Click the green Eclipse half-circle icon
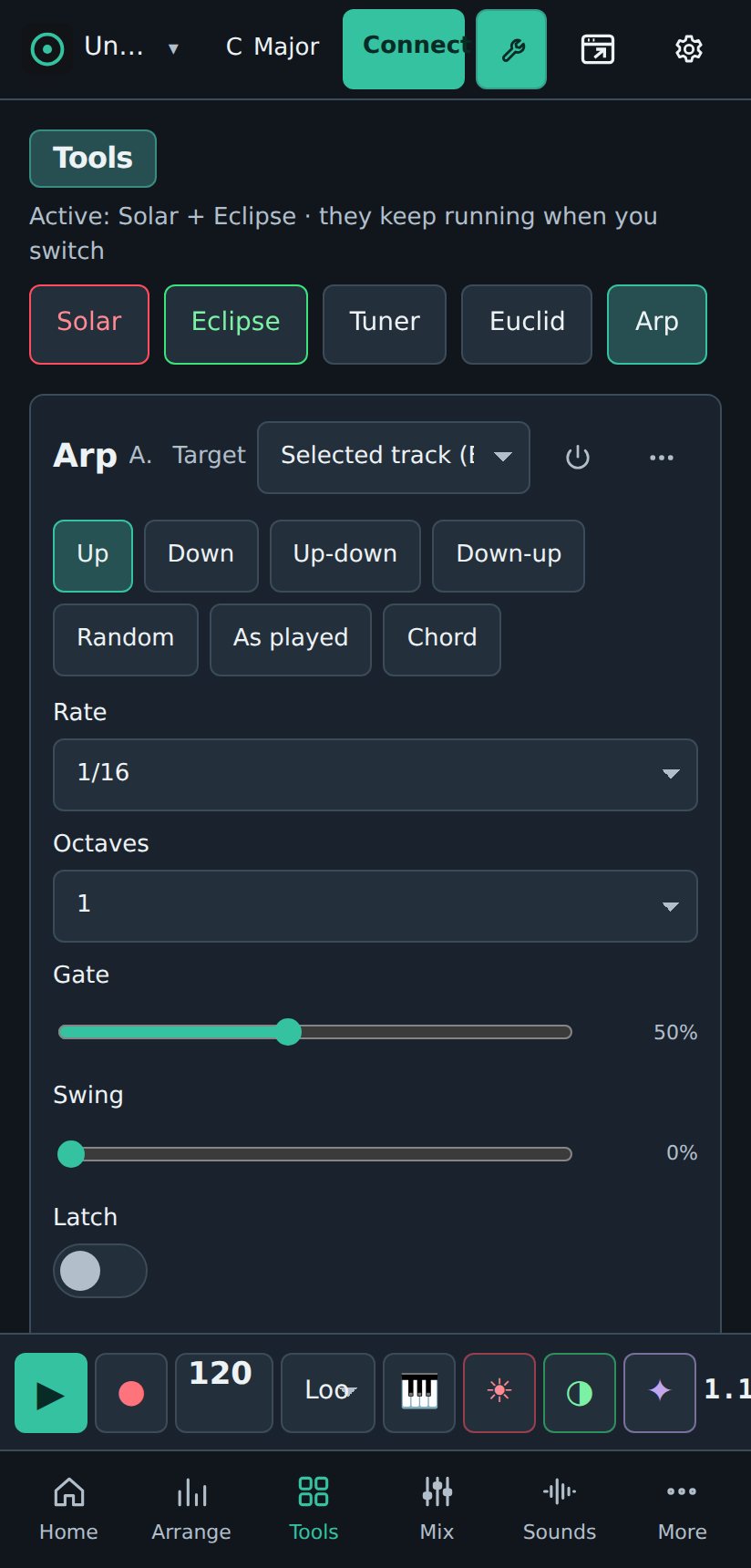This screenshot has width=751, height=1568. coord(580,1393)
